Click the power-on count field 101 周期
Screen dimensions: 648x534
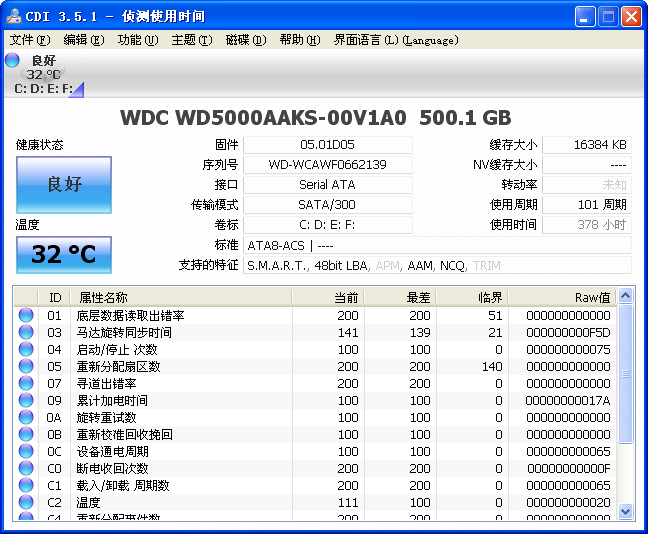coord(587,205)
